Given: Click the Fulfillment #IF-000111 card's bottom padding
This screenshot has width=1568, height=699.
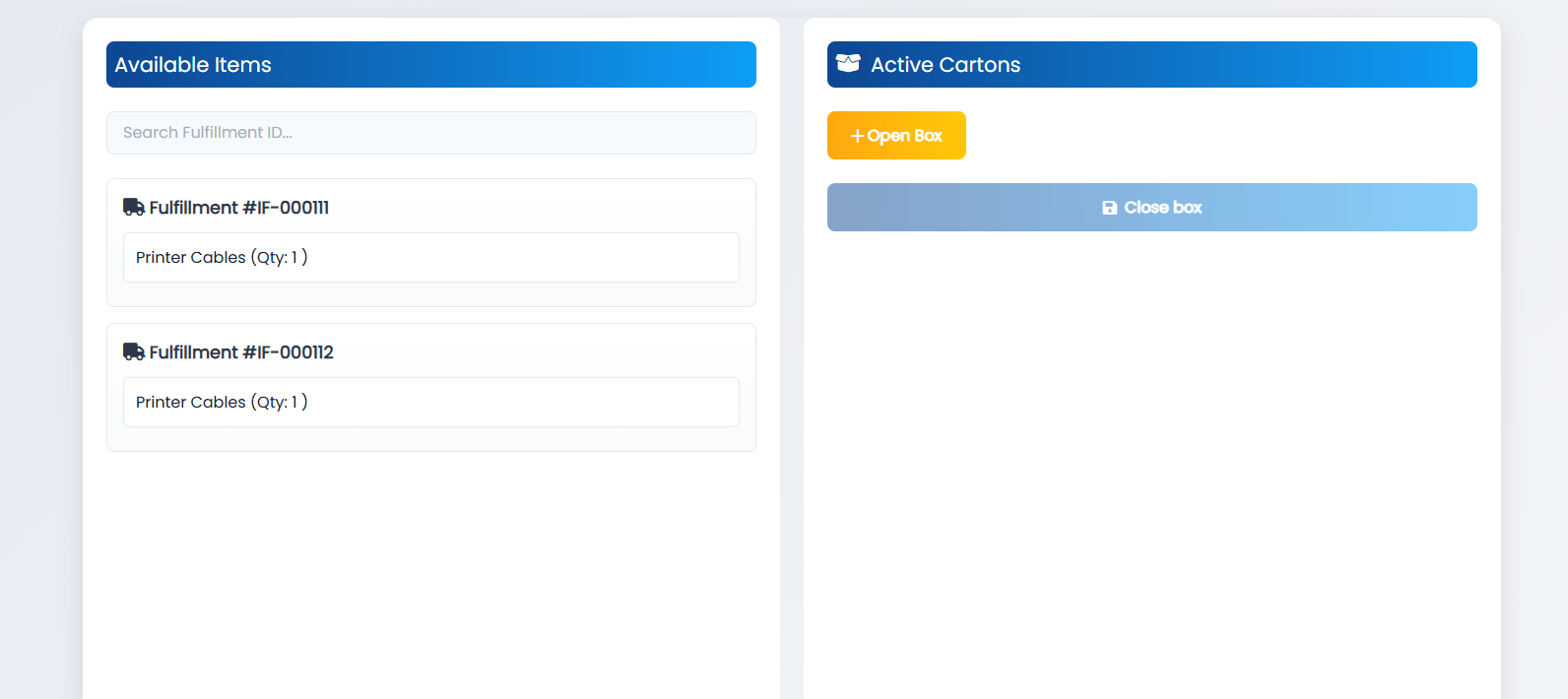Looking at the screenshot, I should pyautogui.click(x=431, y=294).
